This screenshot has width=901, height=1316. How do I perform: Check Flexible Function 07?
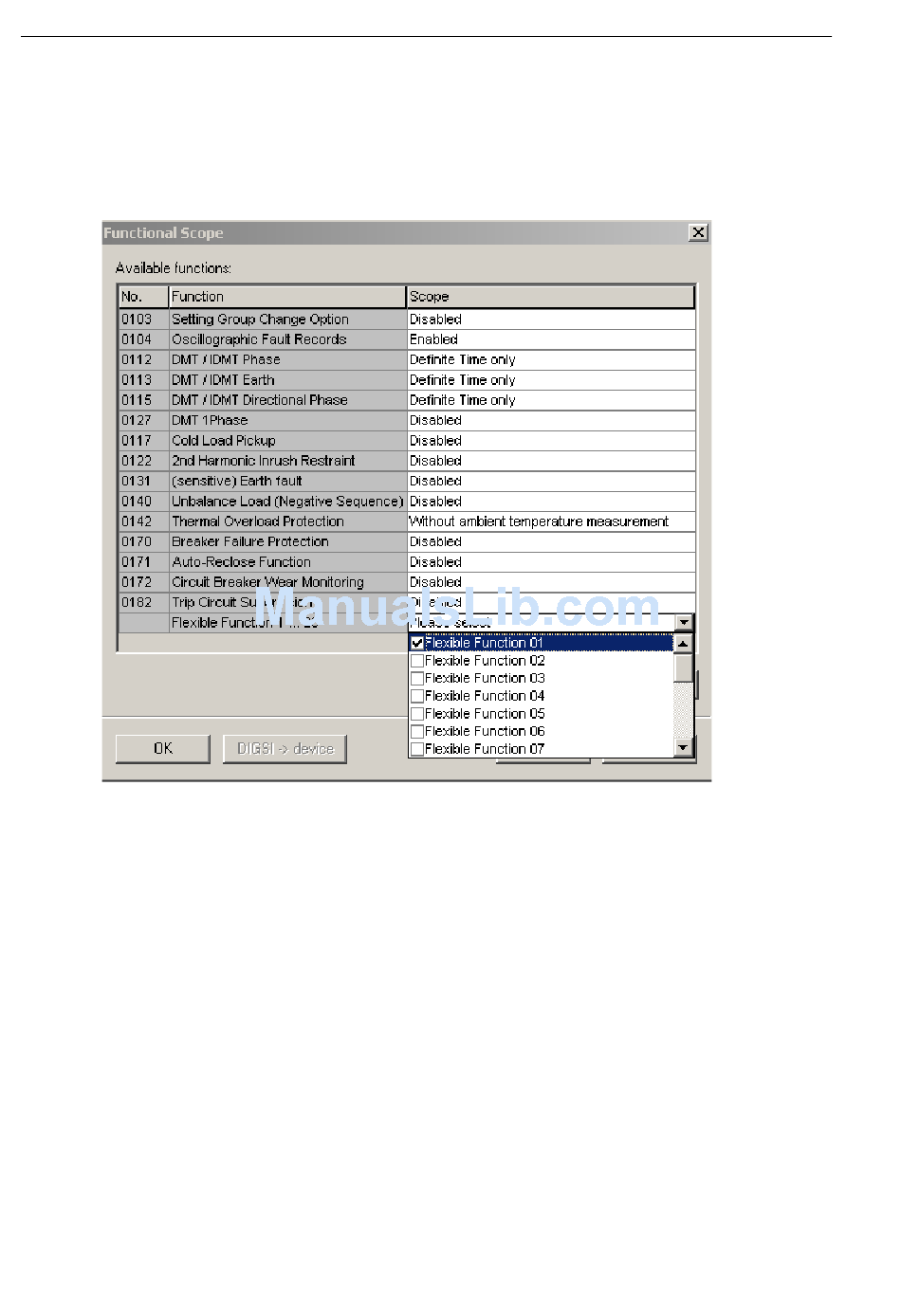click(417, 749)
